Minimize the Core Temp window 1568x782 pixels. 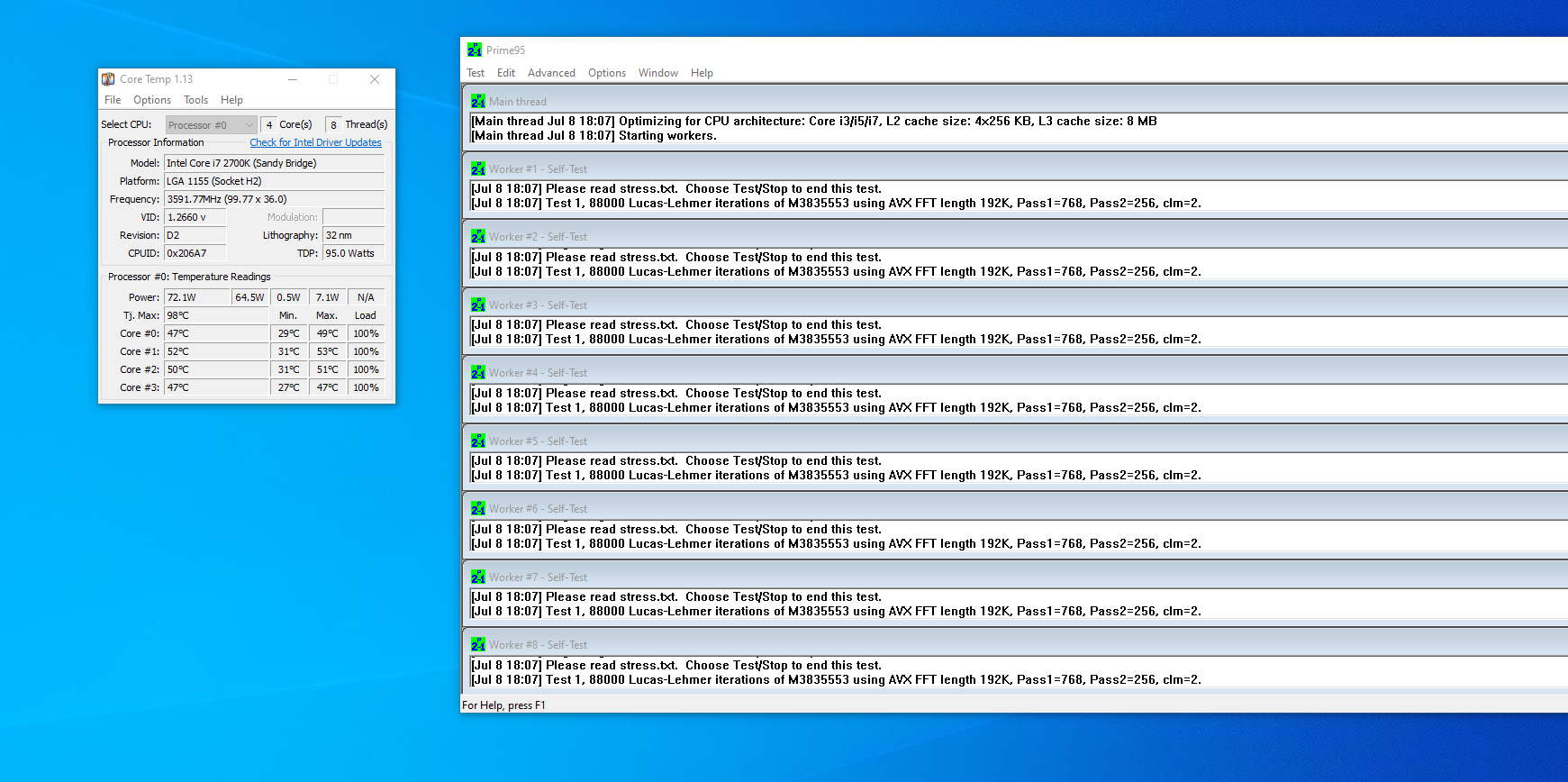pos(293,79)
